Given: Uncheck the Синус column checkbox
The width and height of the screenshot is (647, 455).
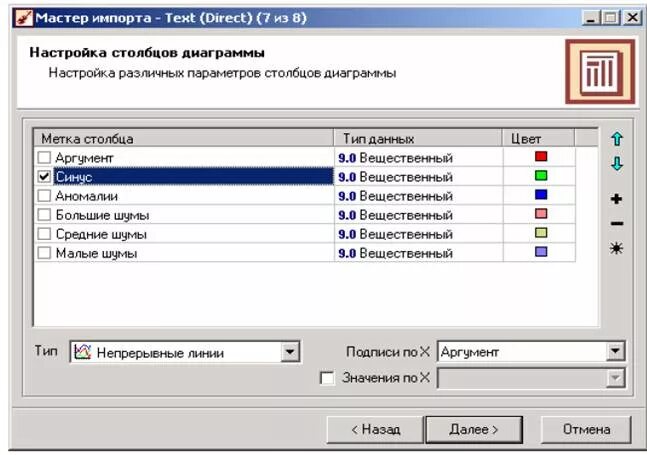Looking at the screenshot, I should click(x=44, y=176).
